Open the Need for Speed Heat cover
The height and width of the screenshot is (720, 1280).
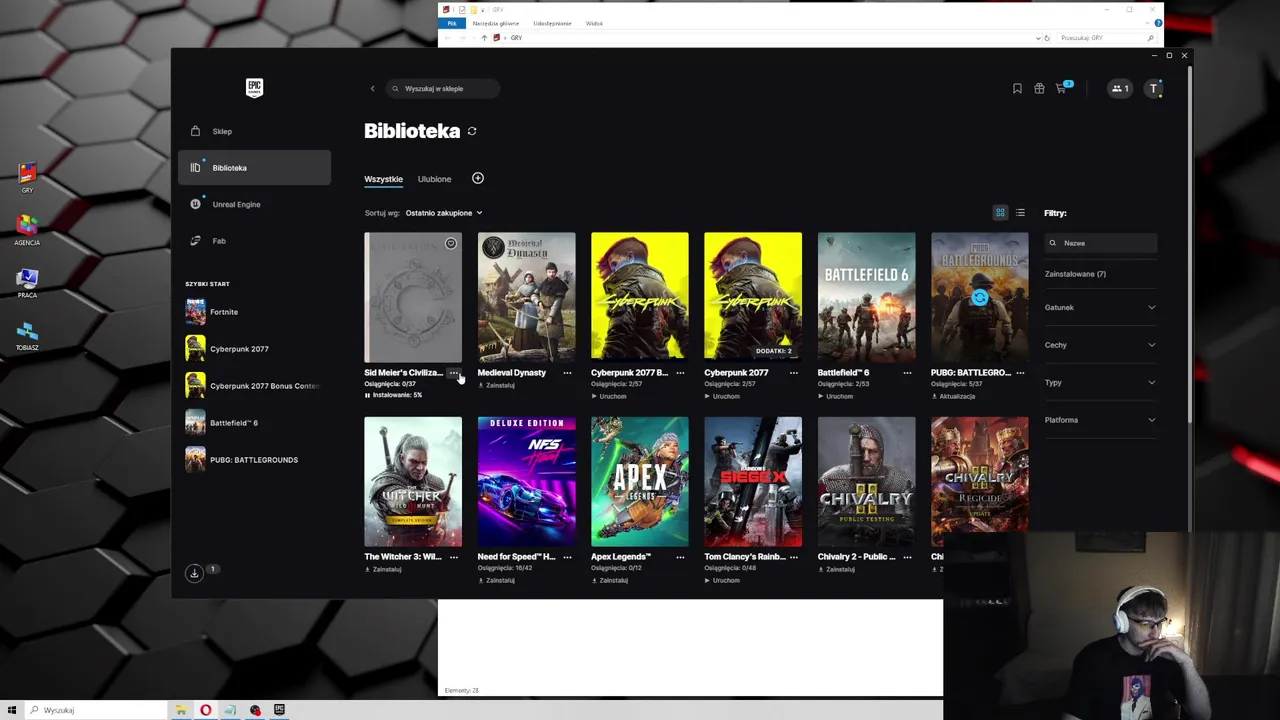click(x=526, y=482)
